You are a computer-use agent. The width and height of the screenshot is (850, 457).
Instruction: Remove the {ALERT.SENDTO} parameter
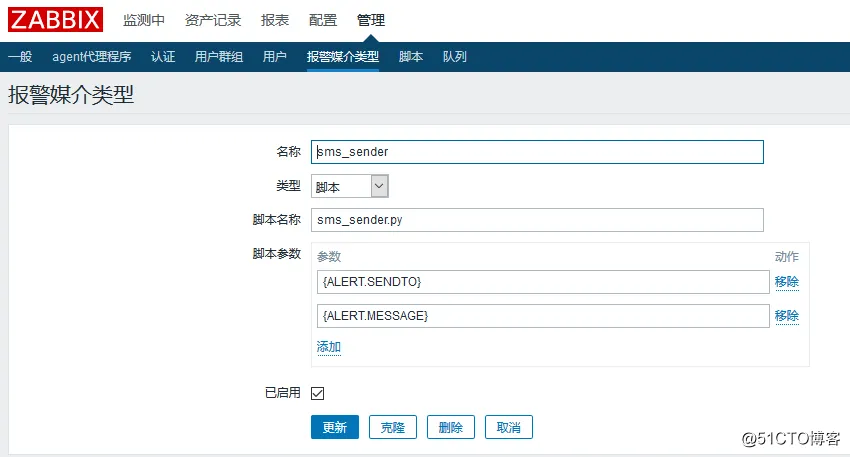[x=786, y=282]
